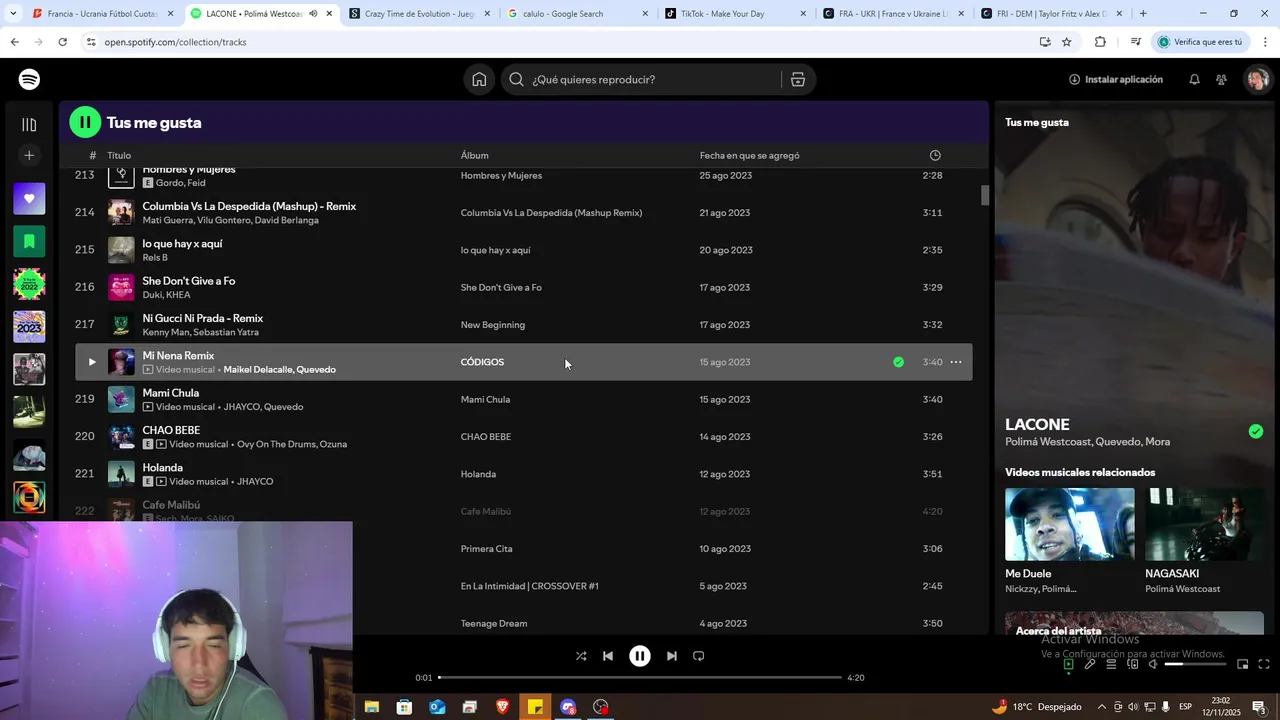The width and height of the screenshot is (1280, 720).
Task: Toggle Now Playing view icon
Action: pos(1068,664)
